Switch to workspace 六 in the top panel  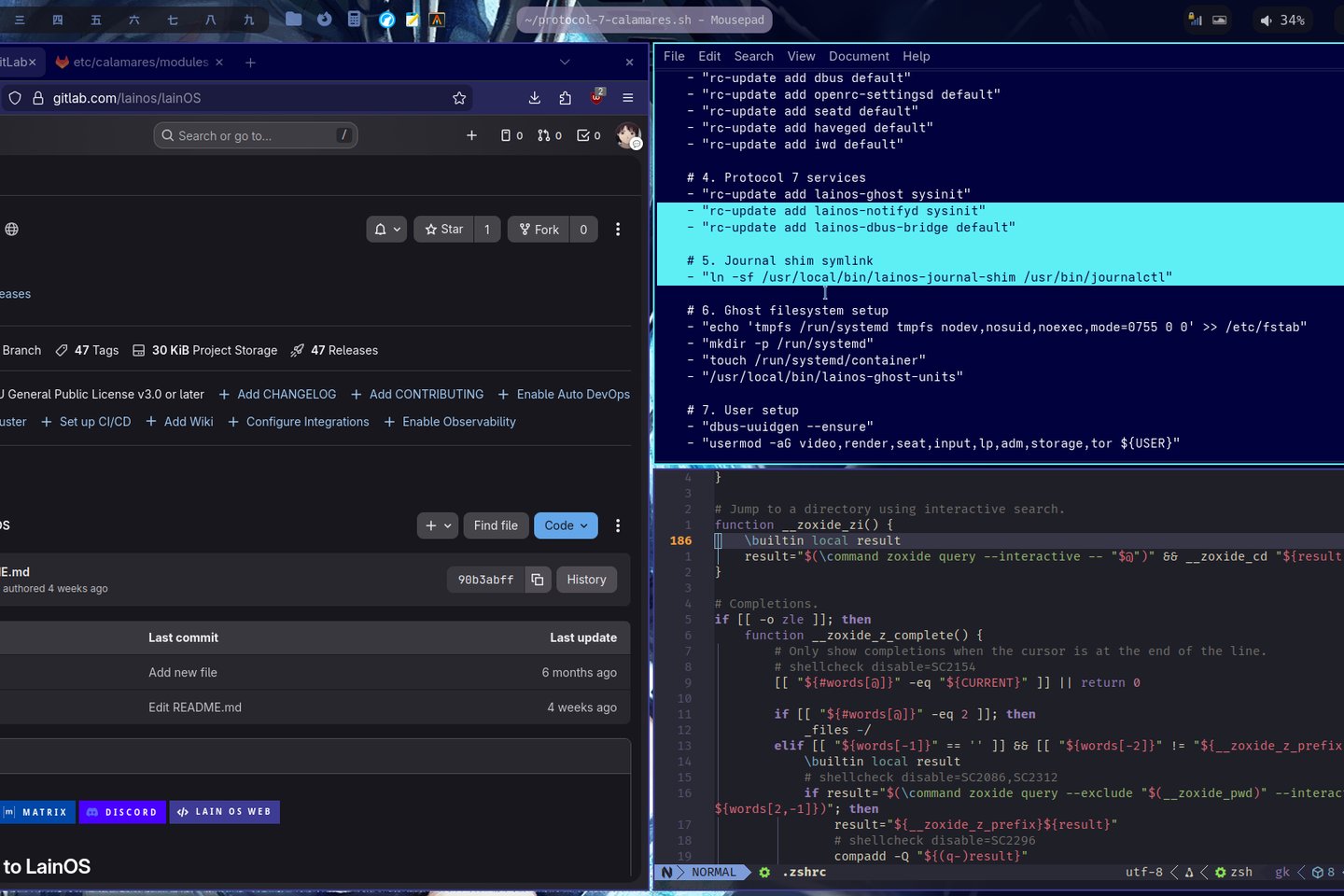[134, 20]
